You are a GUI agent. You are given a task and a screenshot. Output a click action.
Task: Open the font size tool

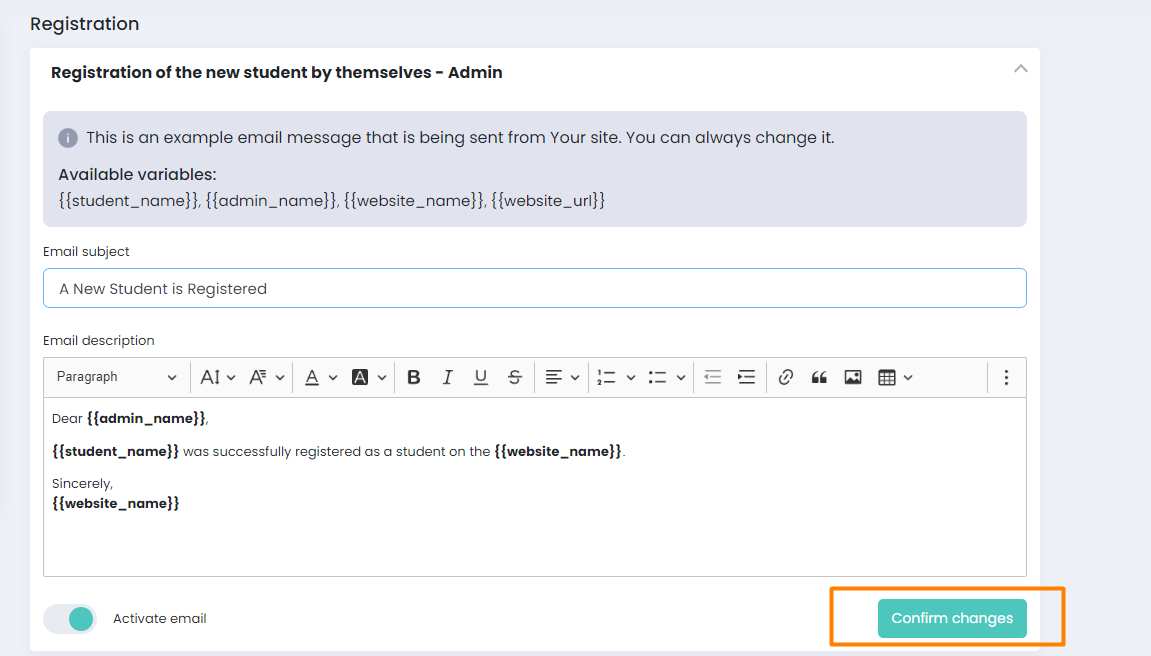point(210,377)
